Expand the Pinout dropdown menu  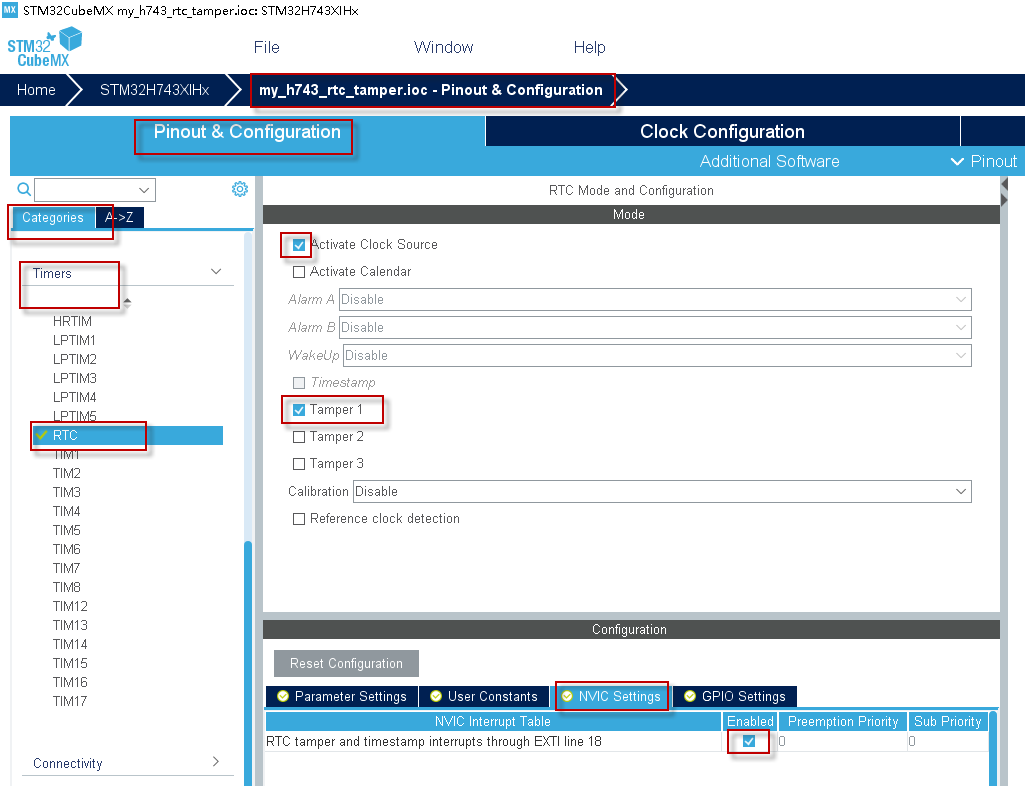pyautogui.click(x=984, y=162)
